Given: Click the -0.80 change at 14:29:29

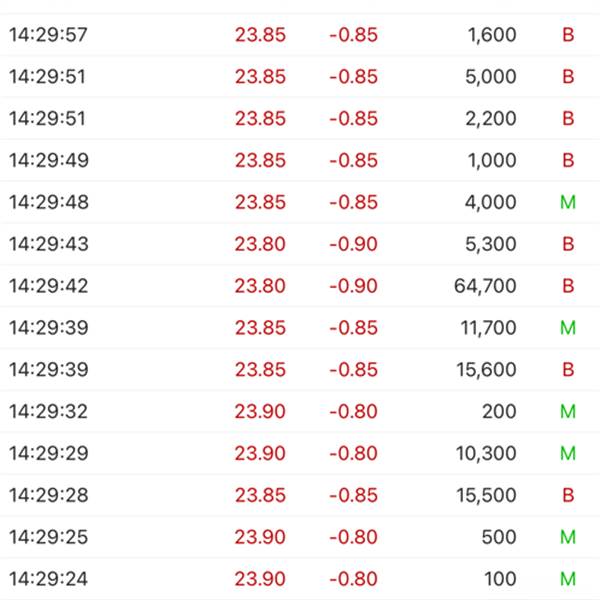Looking at the screenshot, I should click(x=353, y=454).
